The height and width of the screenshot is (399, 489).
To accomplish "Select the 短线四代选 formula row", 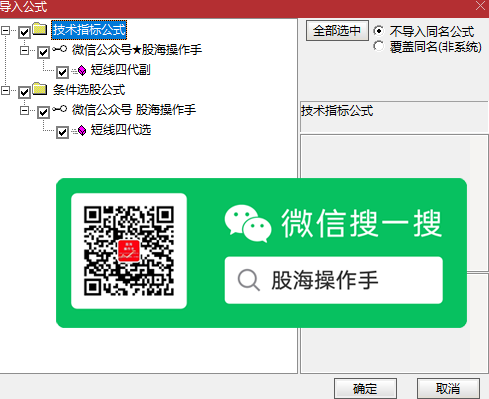I will [x=121, y=130].
